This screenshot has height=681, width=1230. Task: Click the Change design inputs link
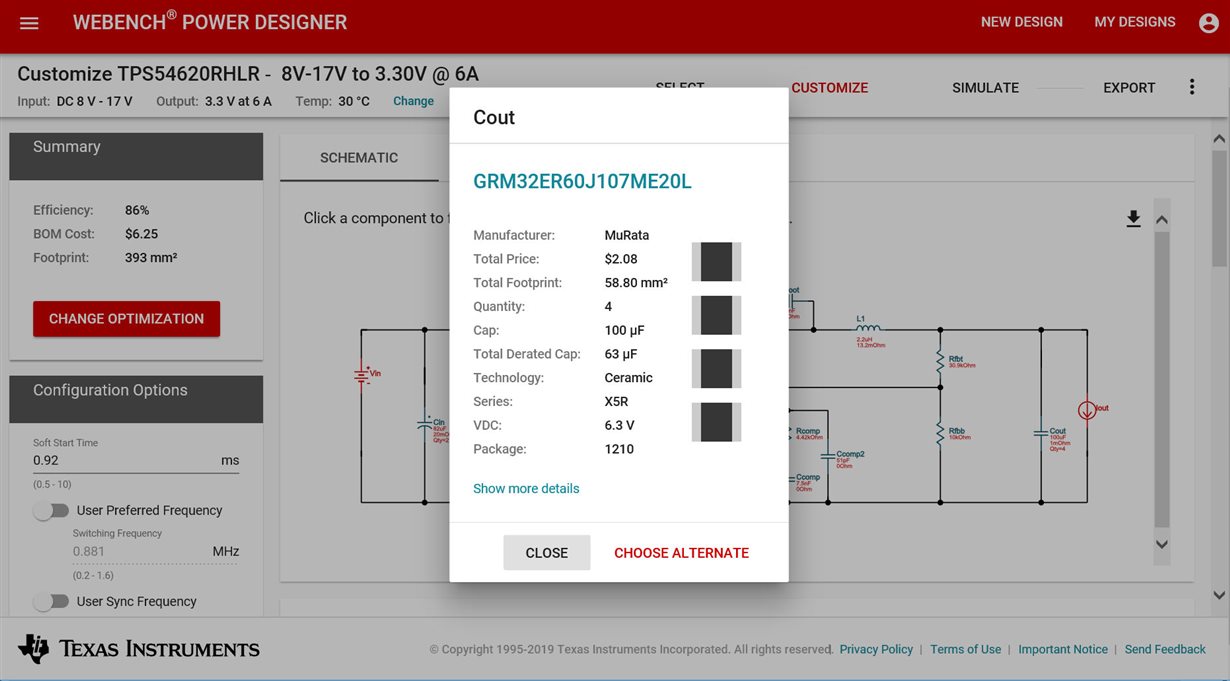pyautogui.click(x=413, y=101)
